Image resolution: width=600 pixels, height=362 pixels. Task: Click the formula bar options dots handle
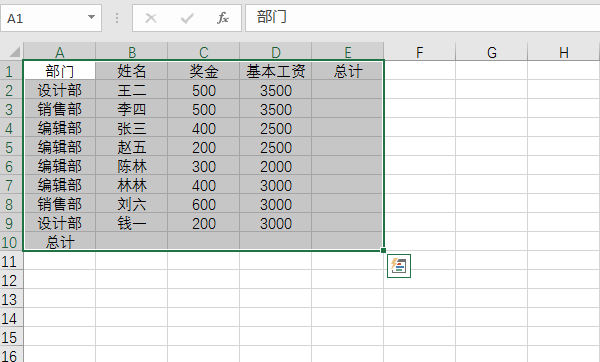point(117,18)
